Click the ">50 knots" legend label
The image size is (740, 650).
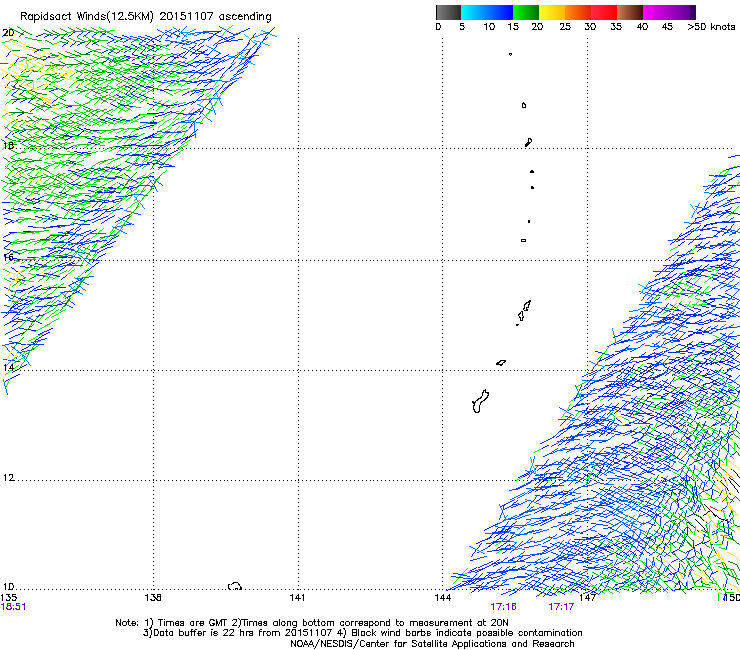click(711, 27)
